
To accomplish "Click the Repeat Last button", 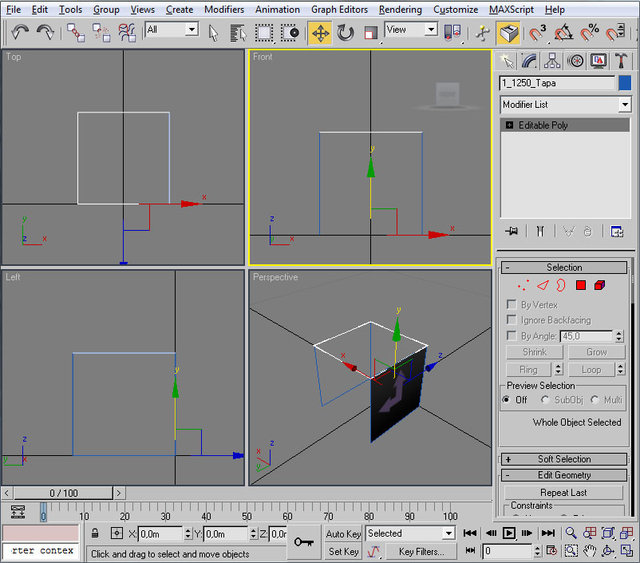I will [564, 492].
